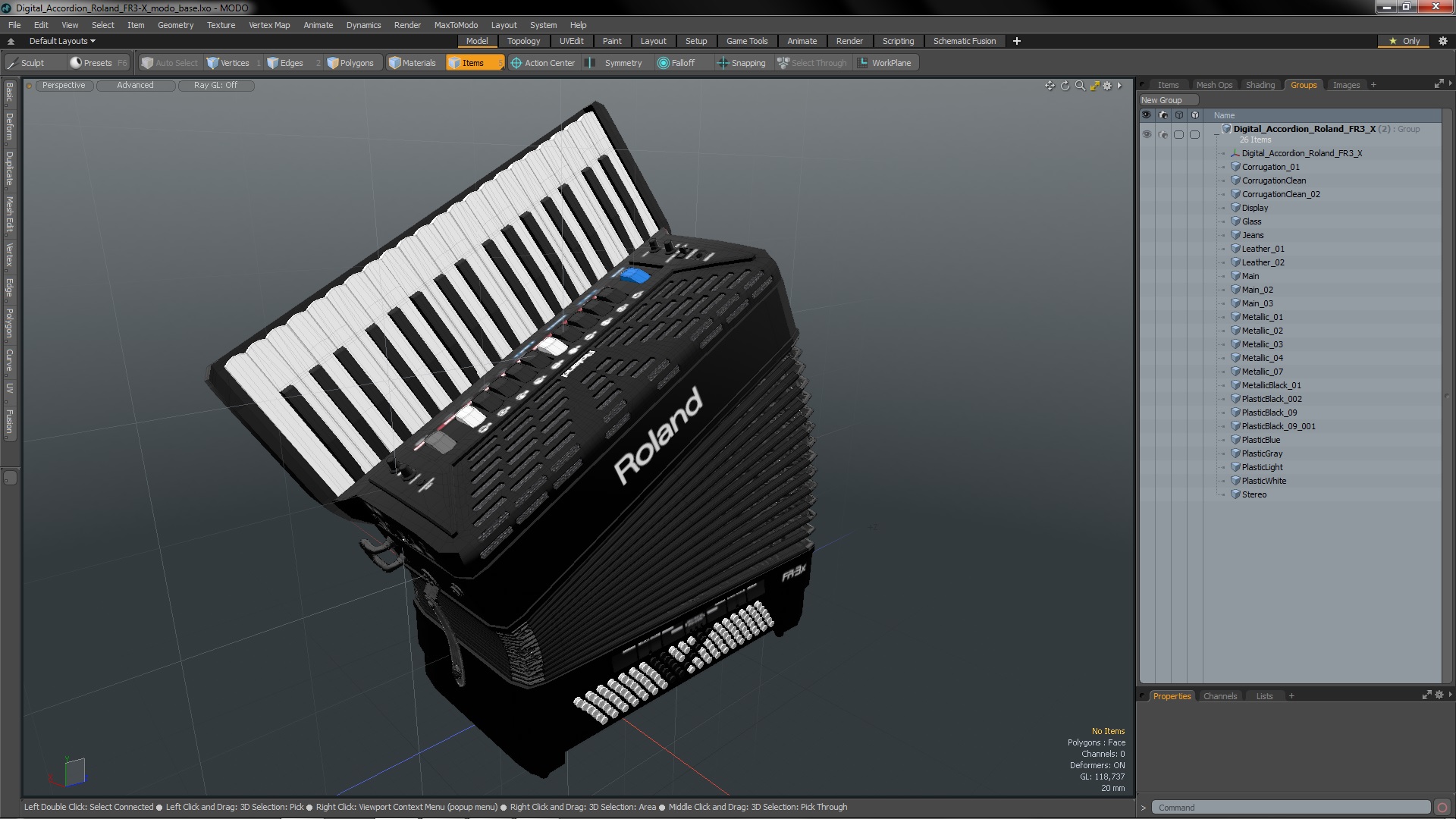Switch to the Shading tab
Viewport: 1456px width, 819px height.
click(x=1260, y=85)
